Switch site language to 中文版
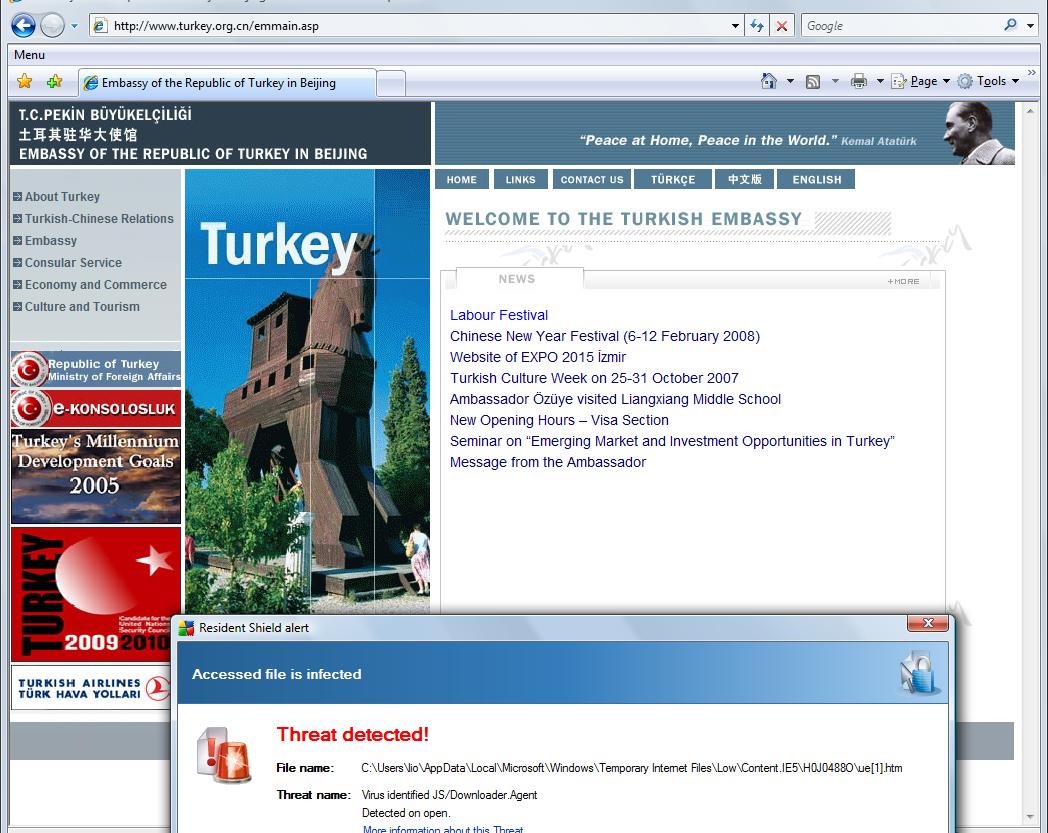 tap(745, 179)
